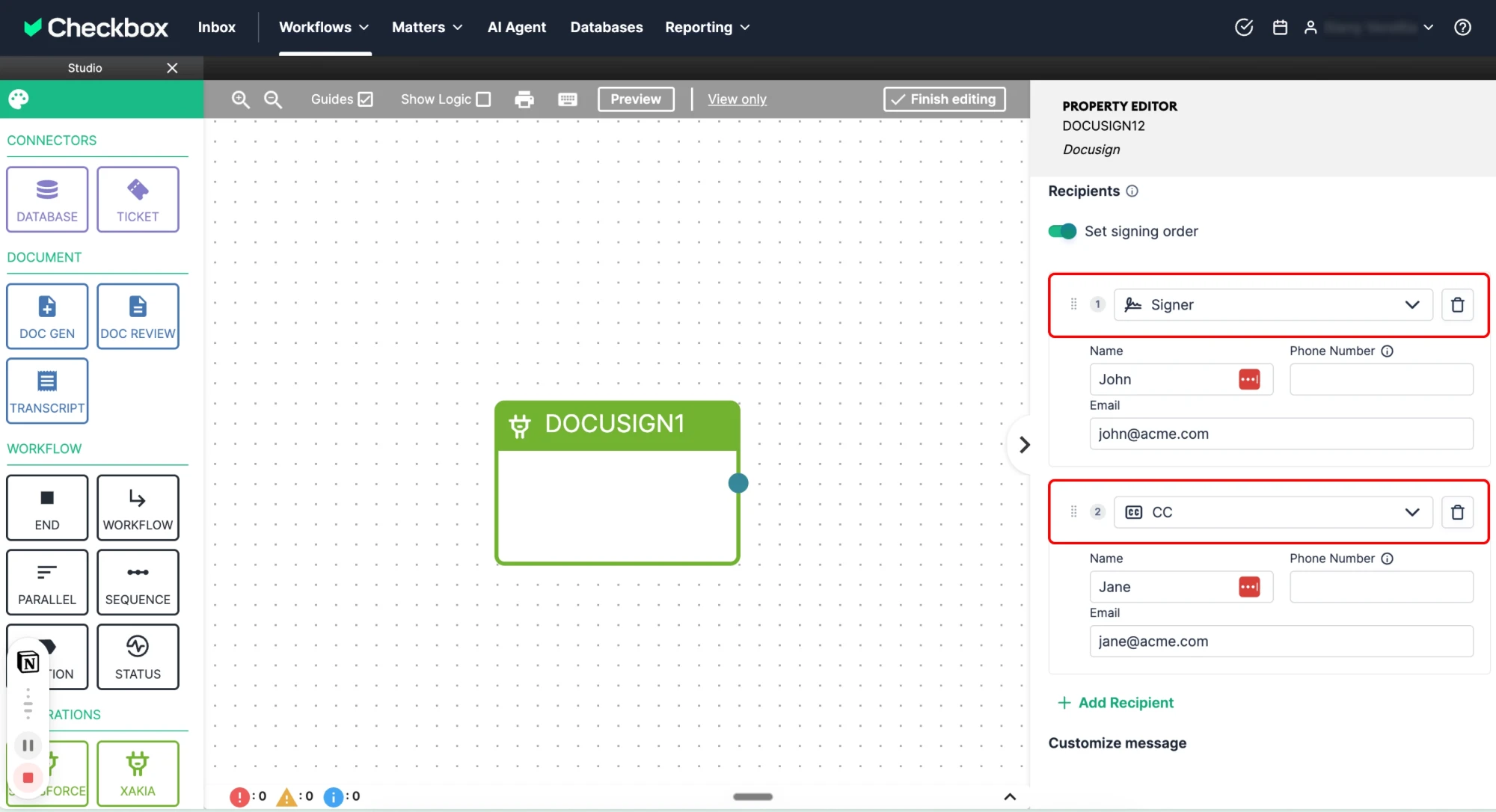Open the theme palette icon
This screenshot has height=812, width=1496.
pos(19,99)
